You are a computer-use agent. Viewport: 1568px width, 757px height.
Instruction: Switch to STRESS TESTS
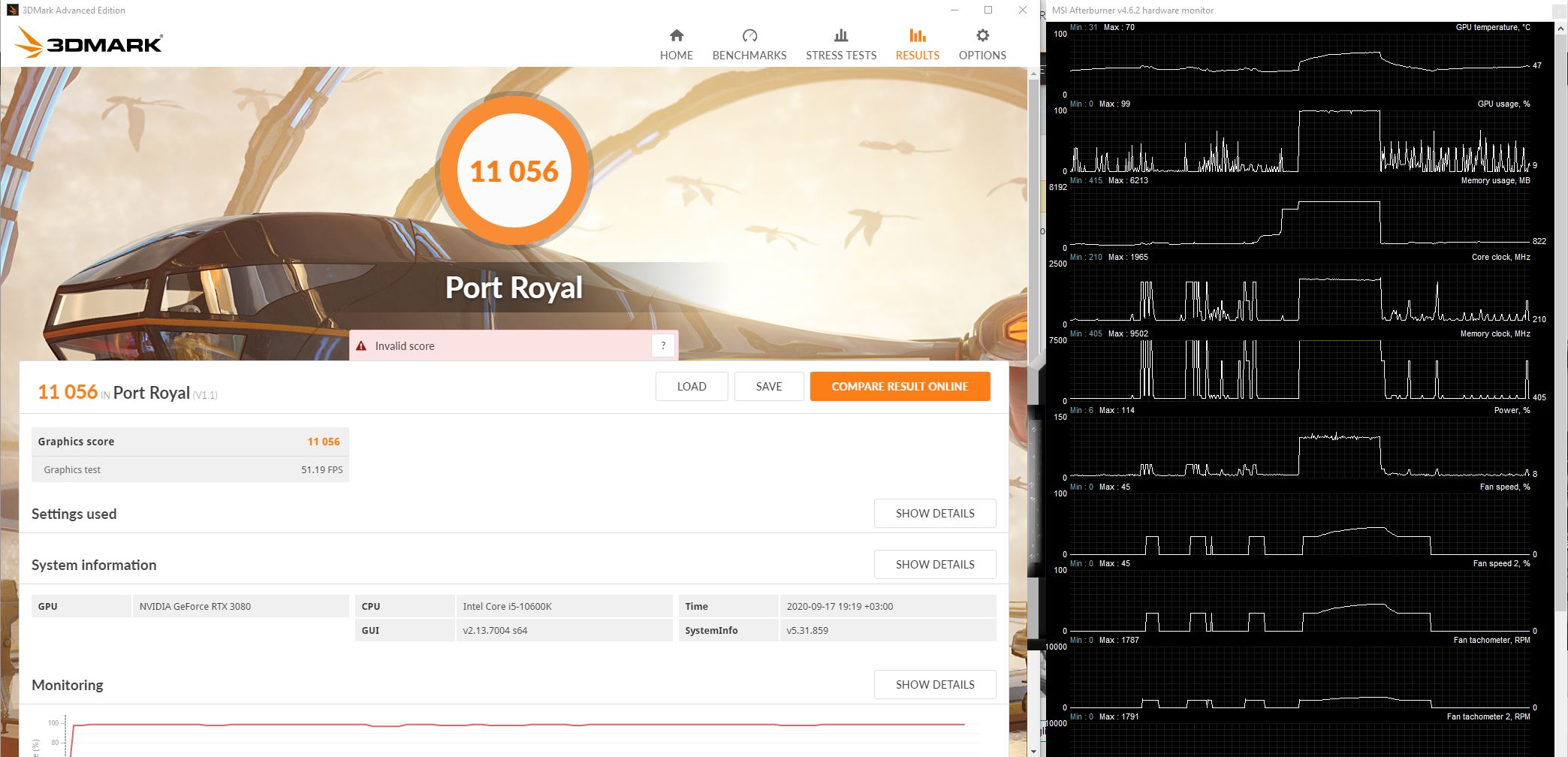coord(841,45)
